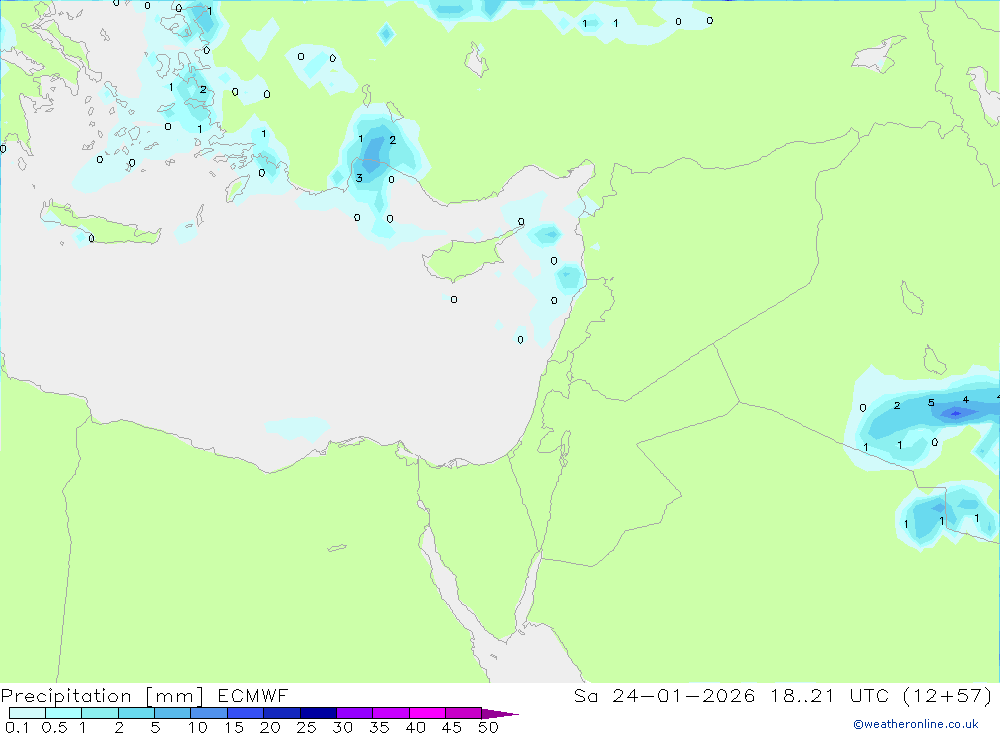Click the date 'Sa 24-01-2026'
This screenshot has height=733, width=1000.
tap(664, 696)
